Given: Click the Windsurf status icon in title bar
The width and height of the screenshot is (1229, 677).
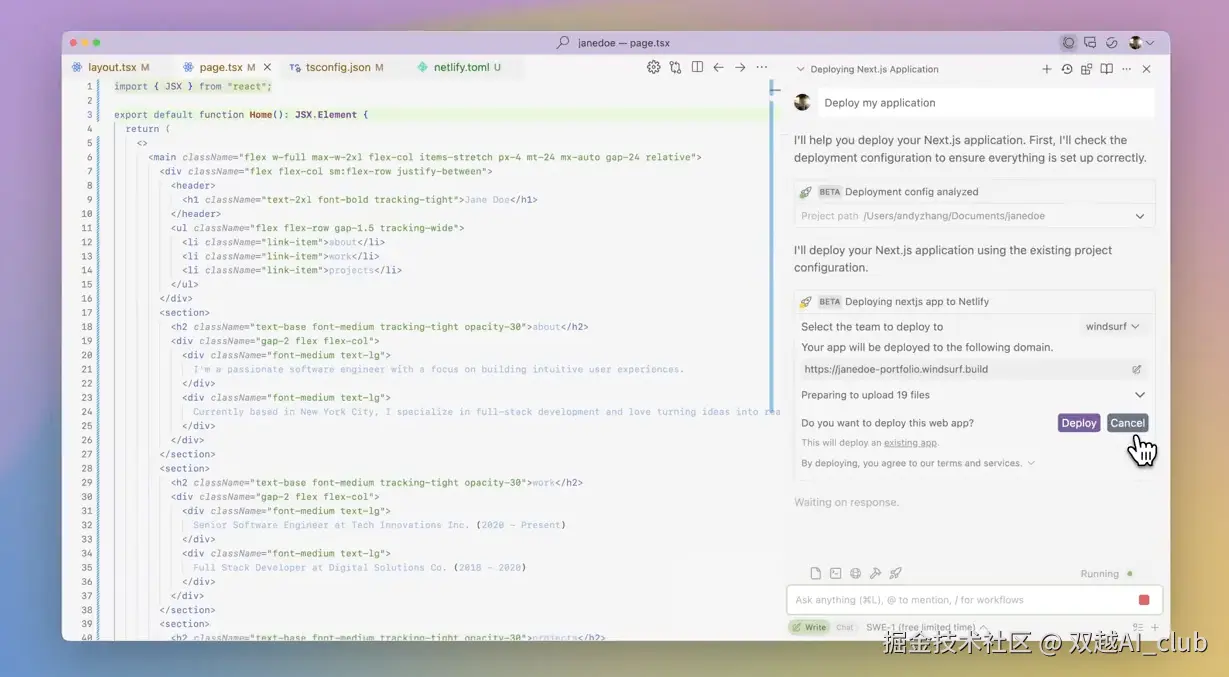Looking at the screenshot, I should tap(1111, 43).
